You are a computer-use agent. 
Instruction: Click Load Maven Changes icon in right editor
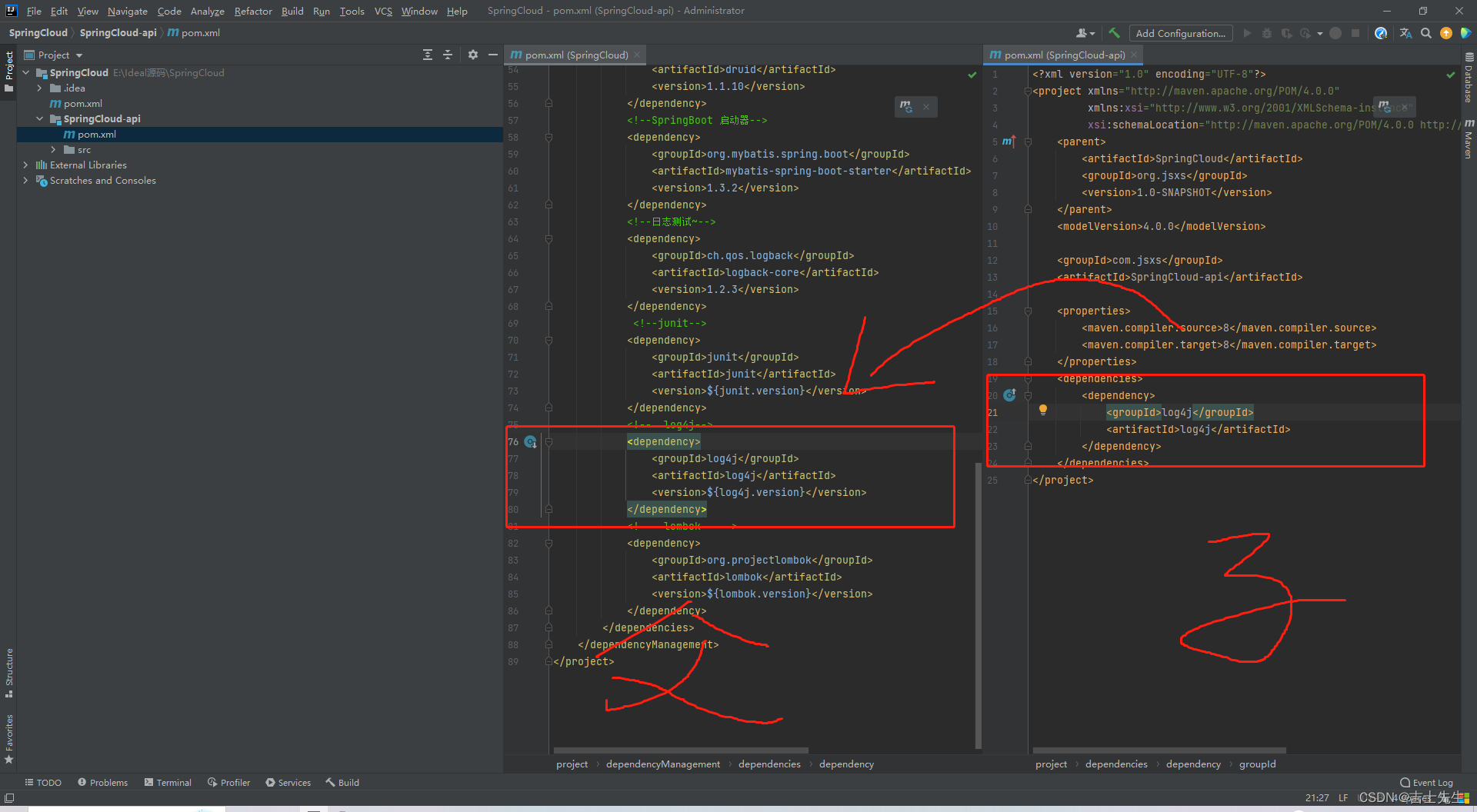(x=1385, y=106)
